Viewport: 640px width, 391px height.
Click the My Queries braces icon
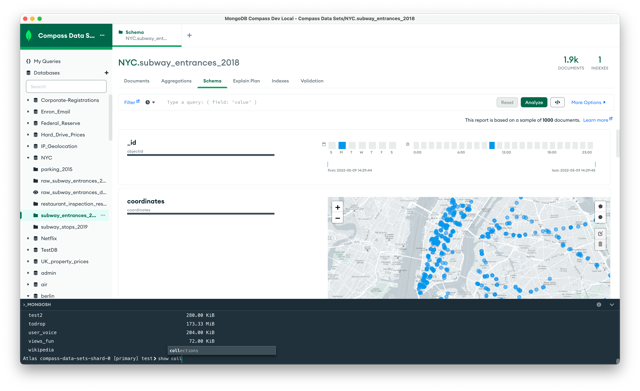click(28, 61)
